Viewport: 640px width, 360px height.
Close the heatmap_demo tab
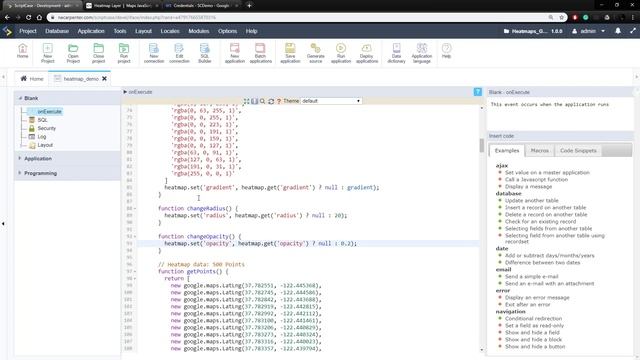point(104,79)
